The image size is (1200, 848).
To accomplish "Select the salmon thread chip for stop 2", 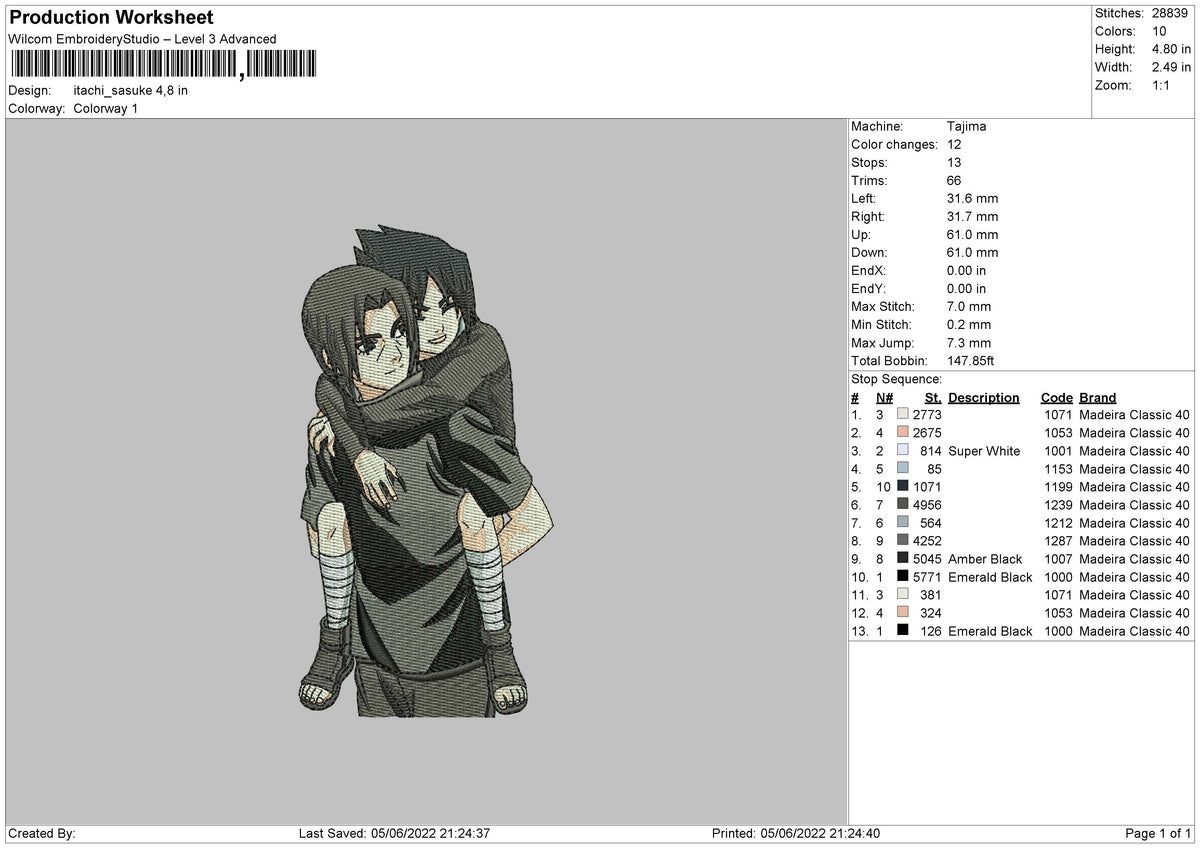I will 905,432.
